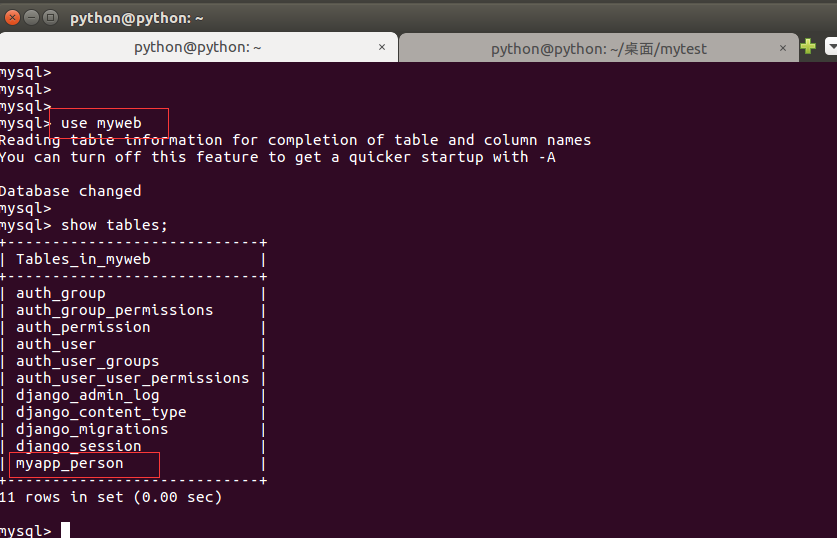Select the "python@python: ~" tab
837x538 pixels.
tap(197, 48)
